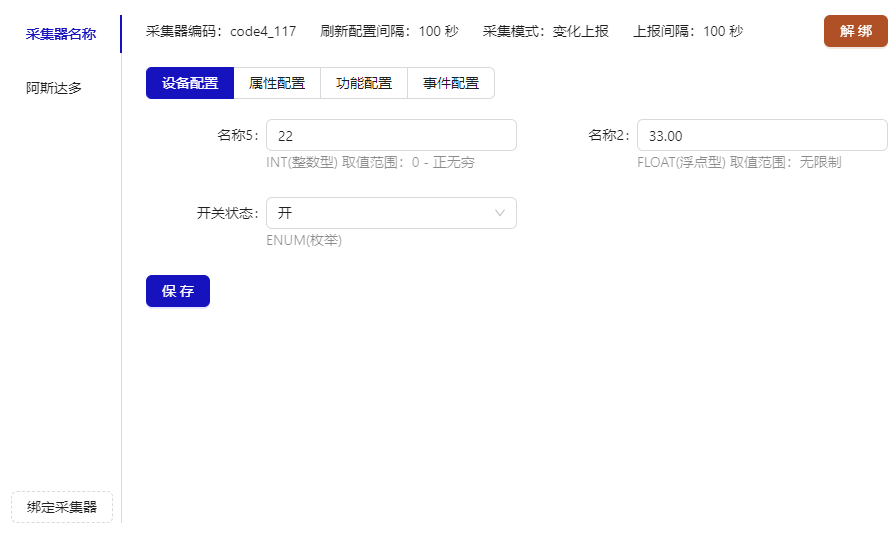This screenshot has width=890, height=533.
Task: Go to the 设备配置 tab
Action: tap(190, 83)
